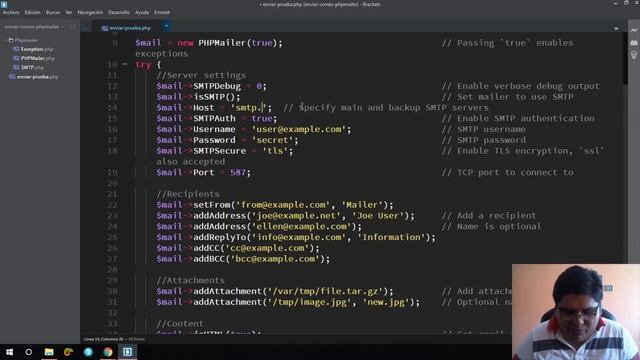Click 'ellen@example.com' address string
This screenshot has width=640, height=360.
pos(302,227)
